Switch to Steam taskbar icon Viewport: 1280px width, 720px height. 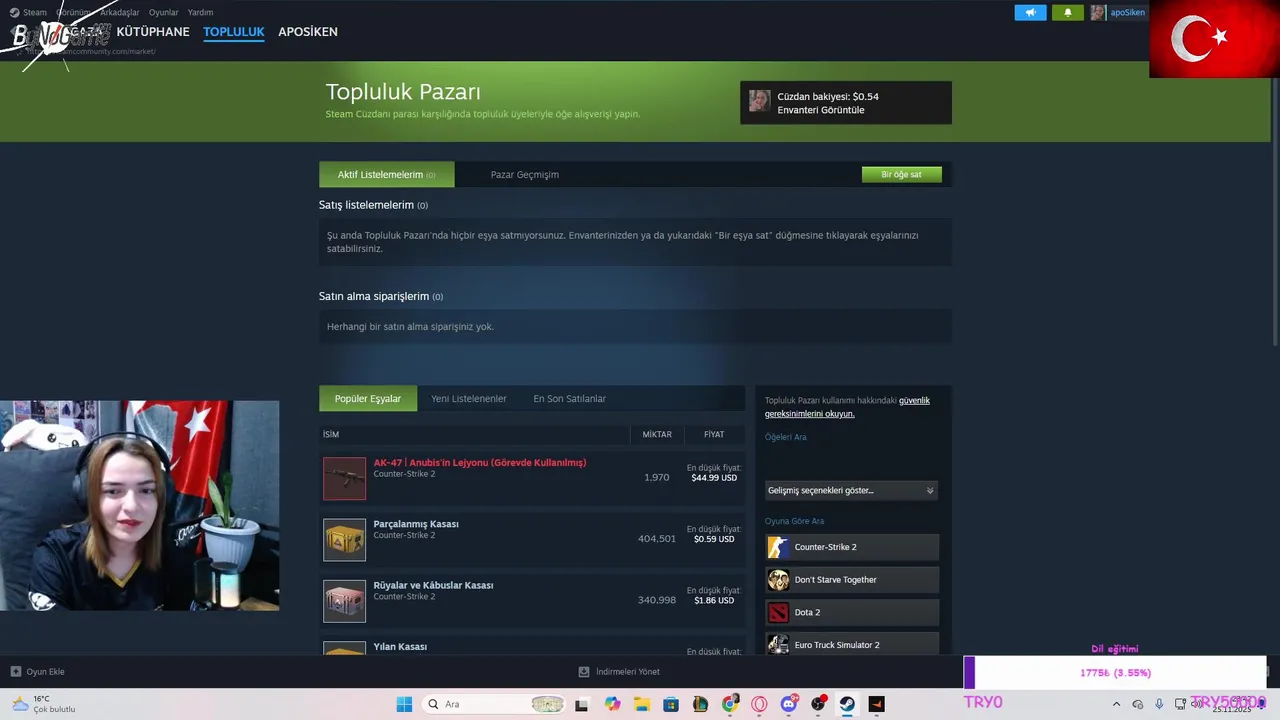pyautogui.click(x=847, y=704)
